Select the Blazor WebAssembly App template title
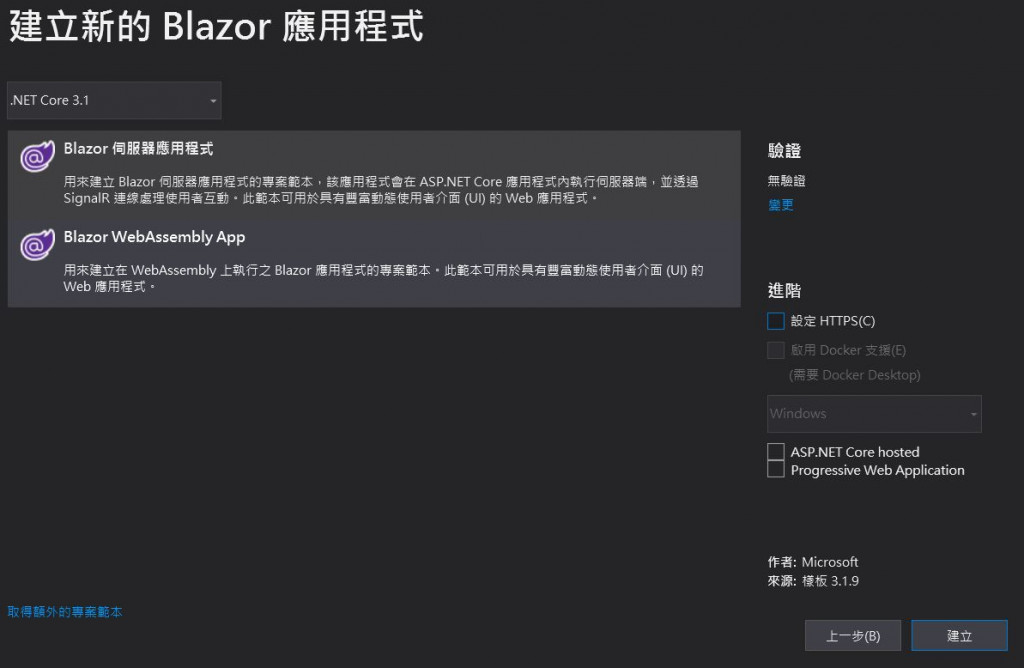This screenshot has height=668, width=1024. click(x=154, y=237)
